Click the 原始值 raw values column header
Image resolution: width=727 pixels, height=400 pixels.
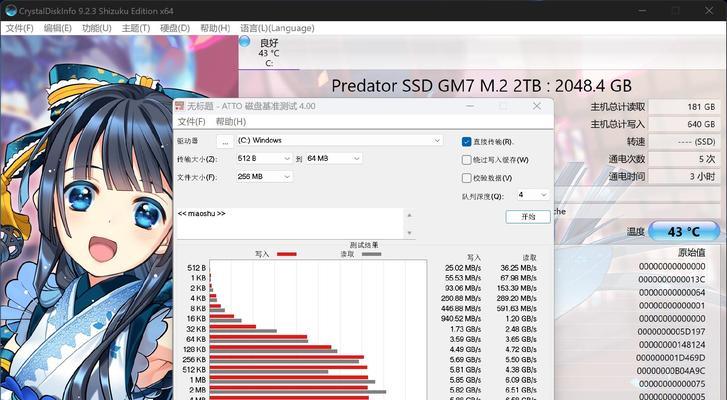(691, 253)
